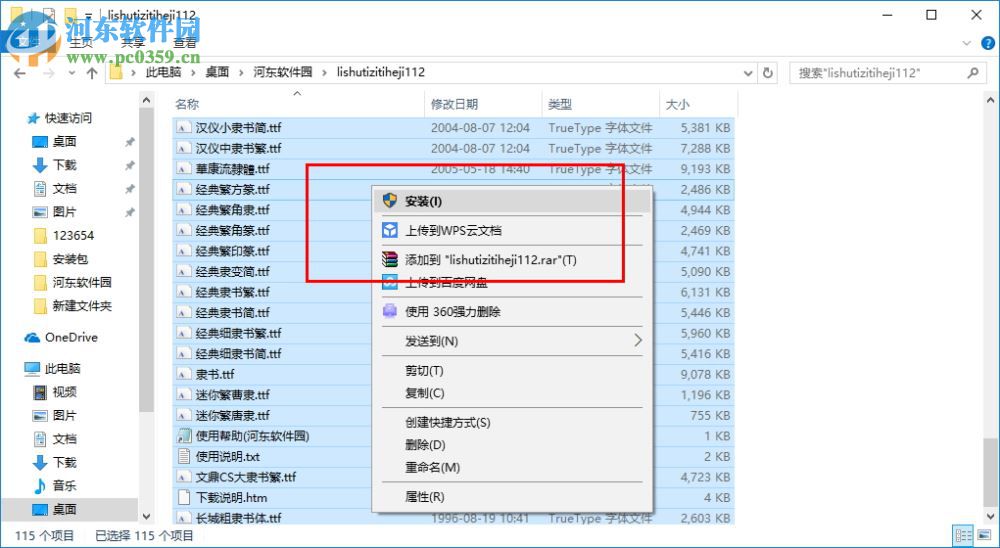
Task: Click the blue help question icon
Action: coord(987,43)
